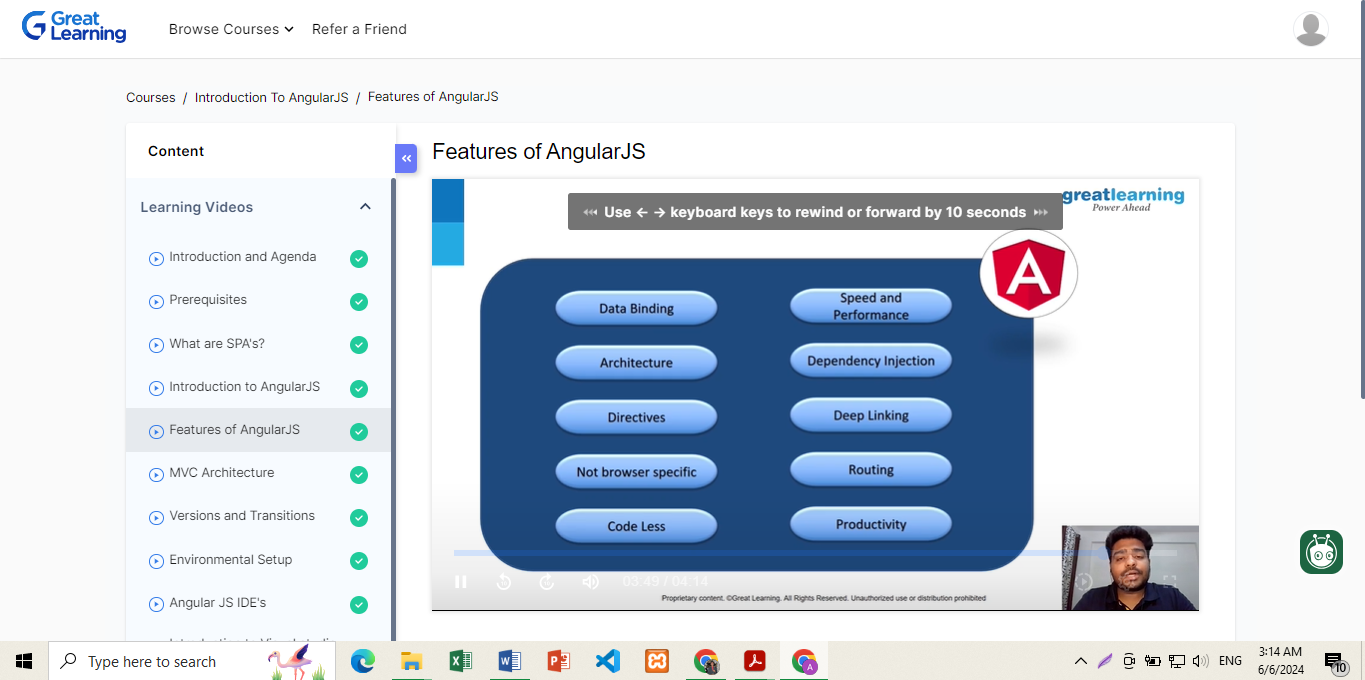Click green checkmark on MVC Architecture row
1365x680 pixels.
tap(359, 475)
